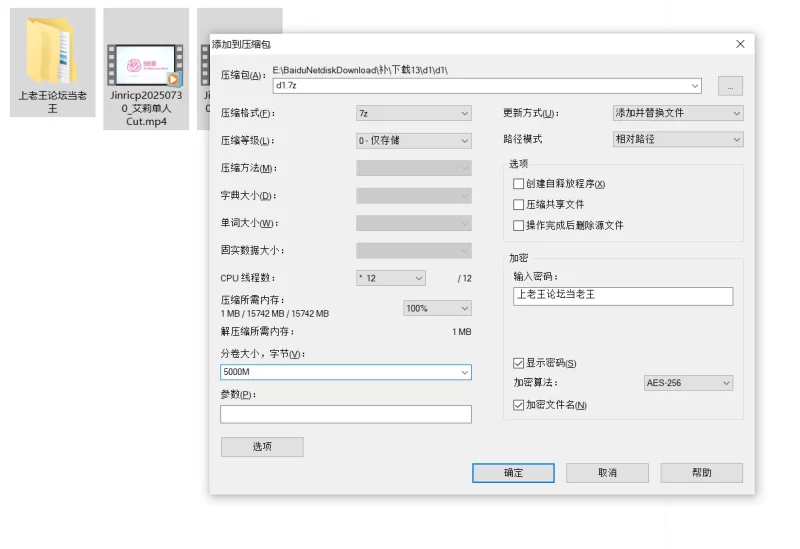Enable 操作完成后删除源文件 checkbox

click(518, 226)
